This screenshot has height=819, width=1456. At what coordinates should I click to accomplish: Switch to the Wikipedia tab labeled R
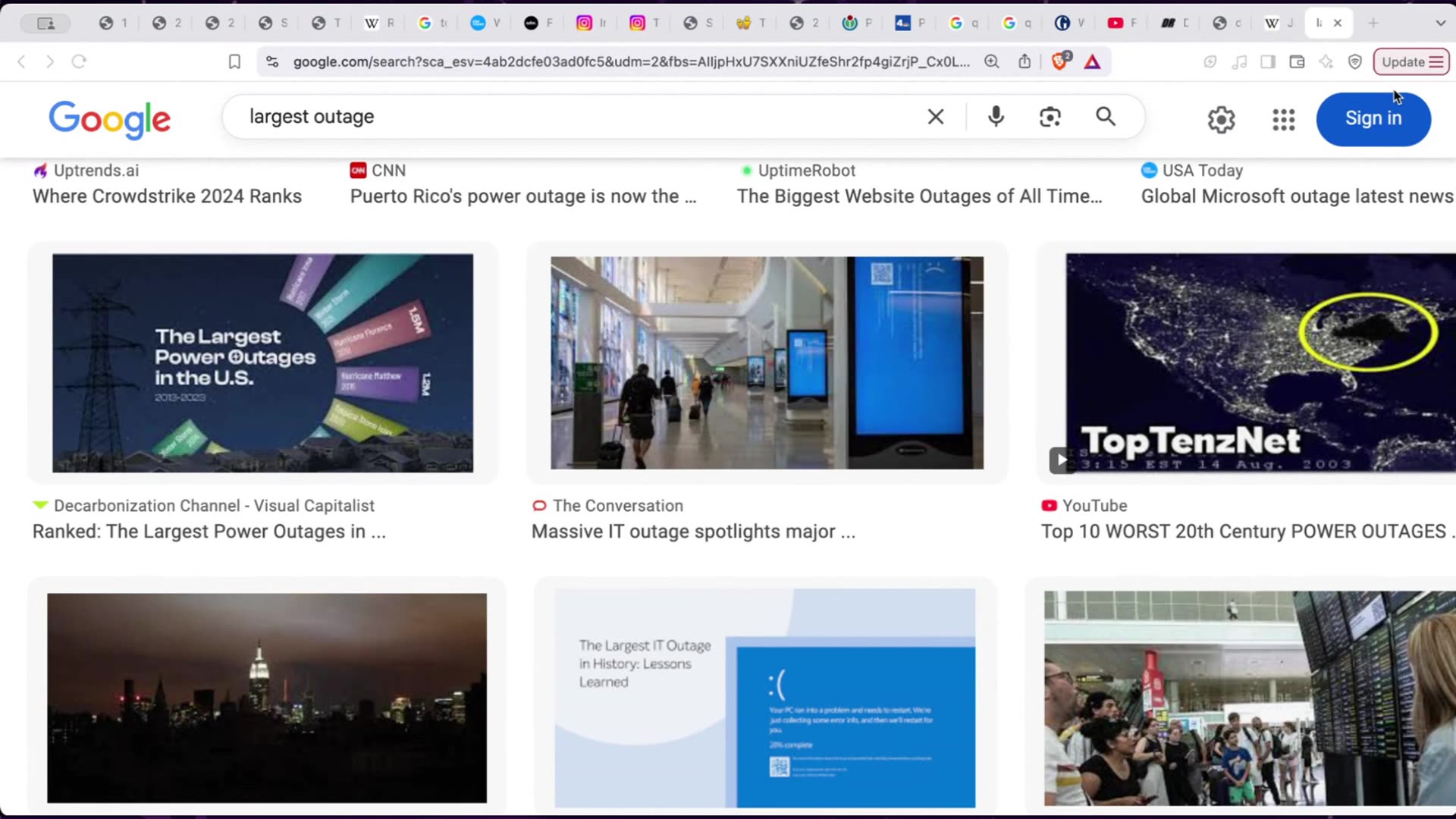pyautogui.click(x=379, y=24)
